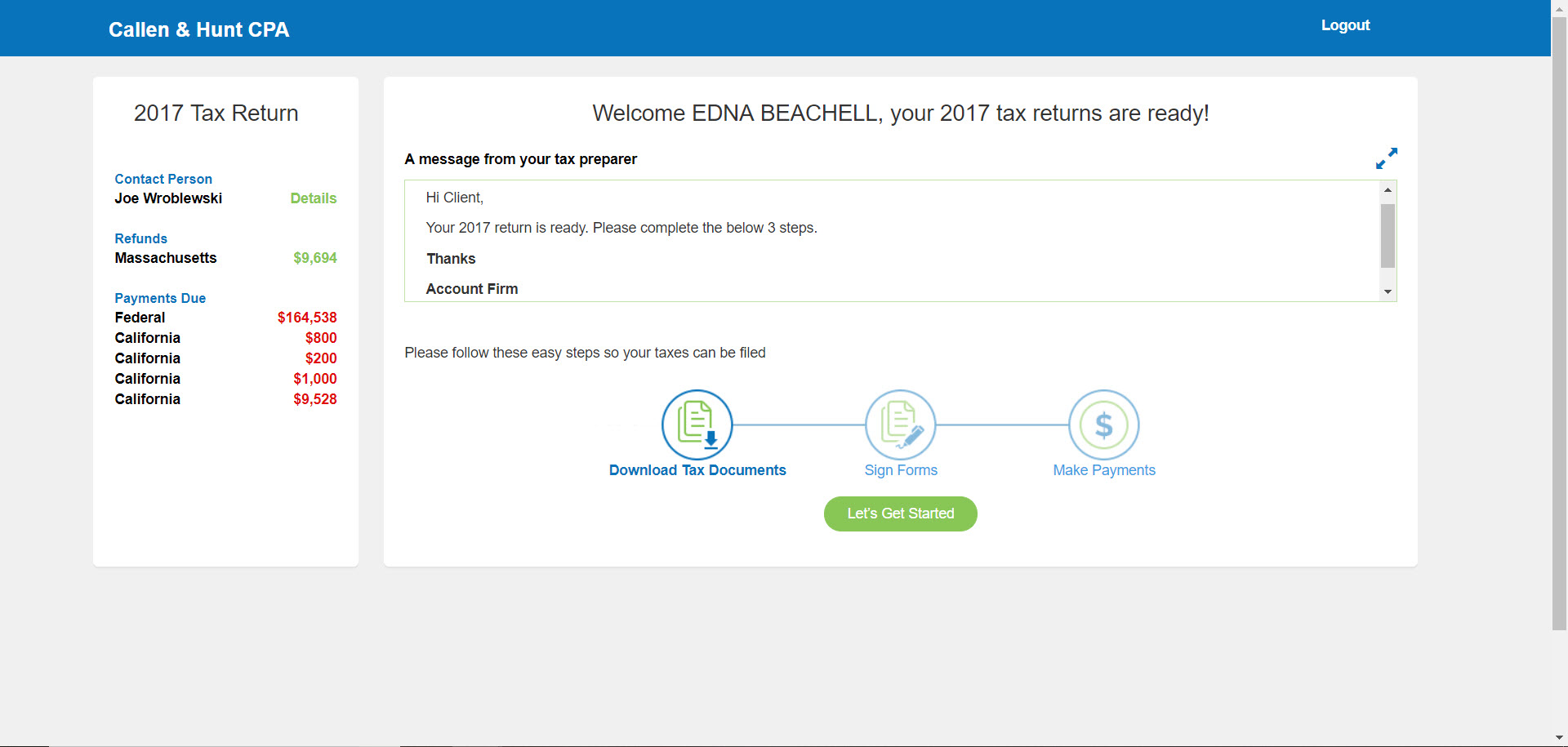Select the Download Tax Documents step label
The height and width of the screenshot is (747, 1568).
point(697,470)
